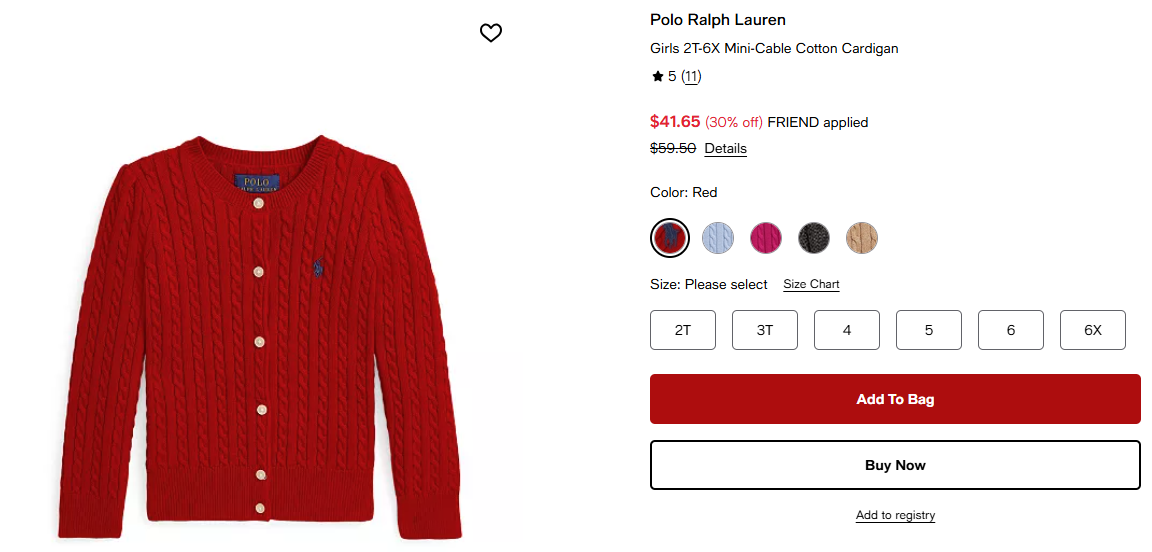This screenshot has width=1152, height=552.
Task: Pick the pink color swatch
Action: pyautogui.click(x=766, y=238)
